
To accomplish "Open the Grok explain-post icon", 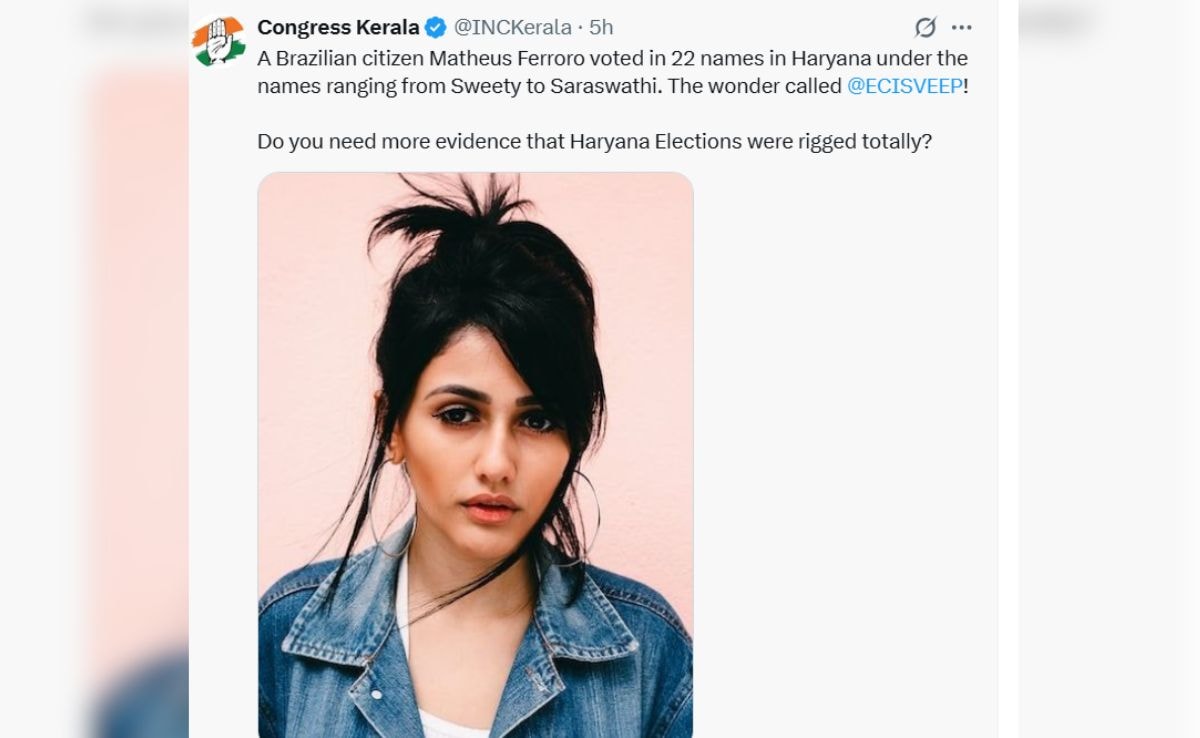I will tap(926, 28).
